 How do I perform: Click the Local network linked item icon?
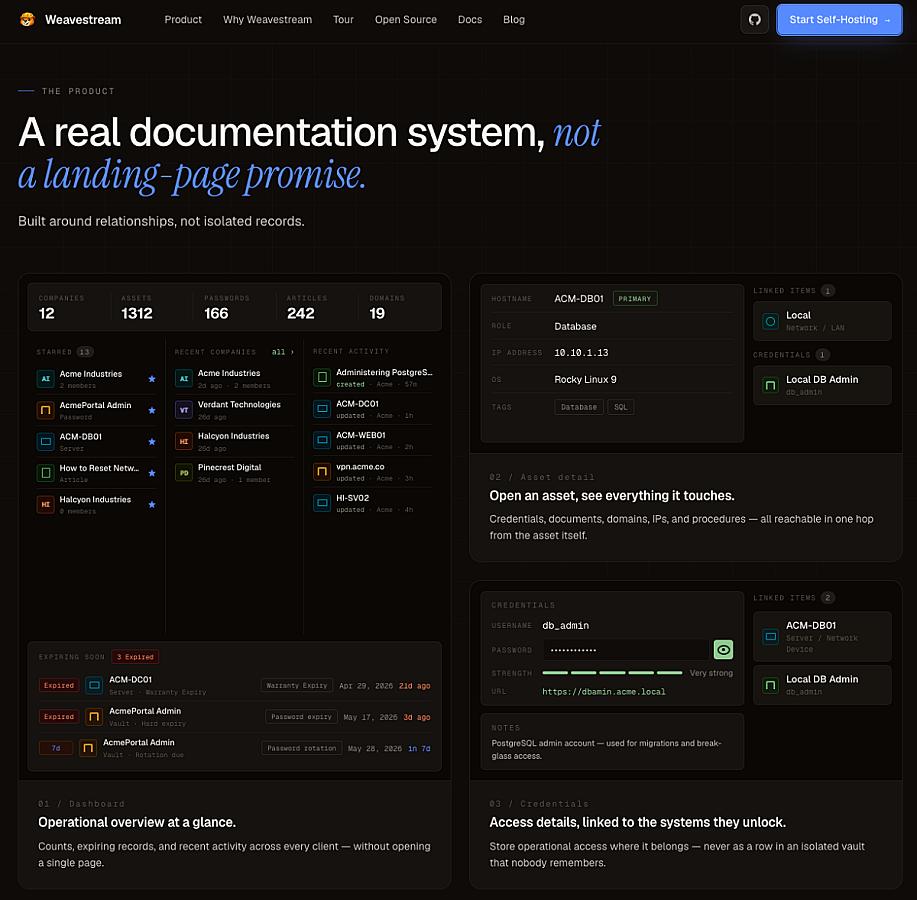(771, 321)
